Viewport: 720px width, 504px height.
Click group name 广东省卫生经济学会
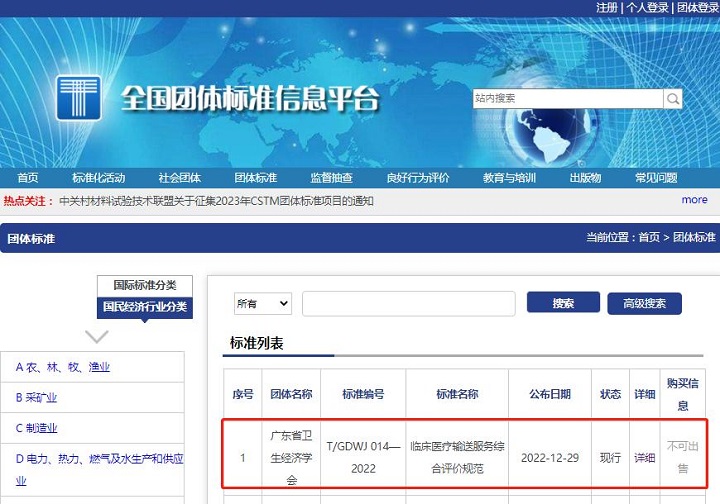291,457
